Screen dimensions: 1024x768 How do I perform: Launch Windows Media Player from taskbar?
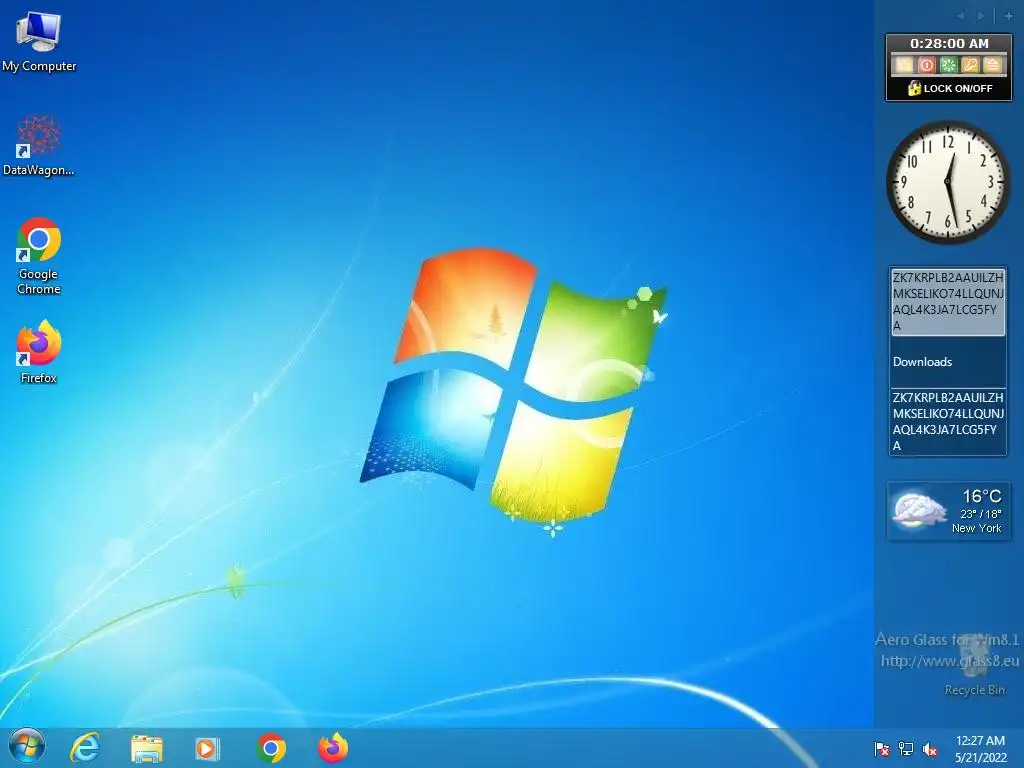207,748
